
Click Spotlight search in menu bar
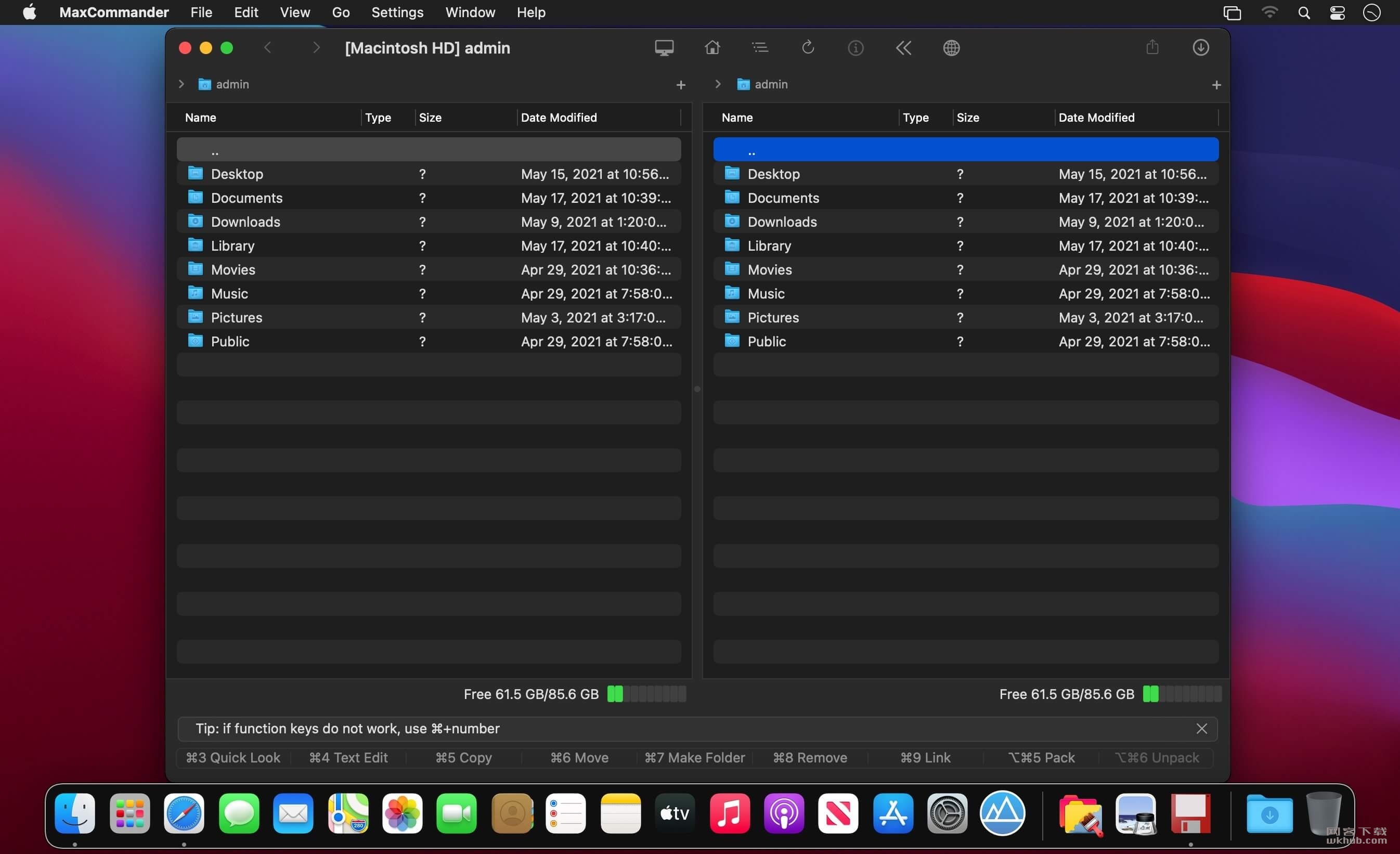point(1303,12)
